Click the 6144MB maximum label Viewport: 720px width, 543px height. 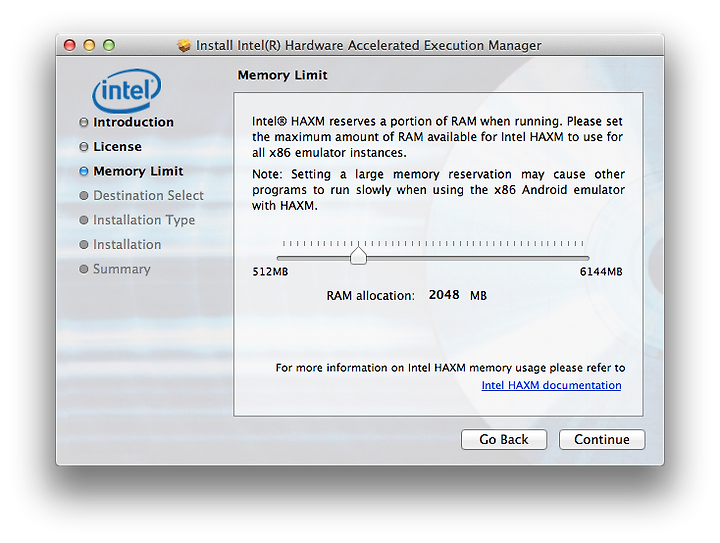(601, 272)
